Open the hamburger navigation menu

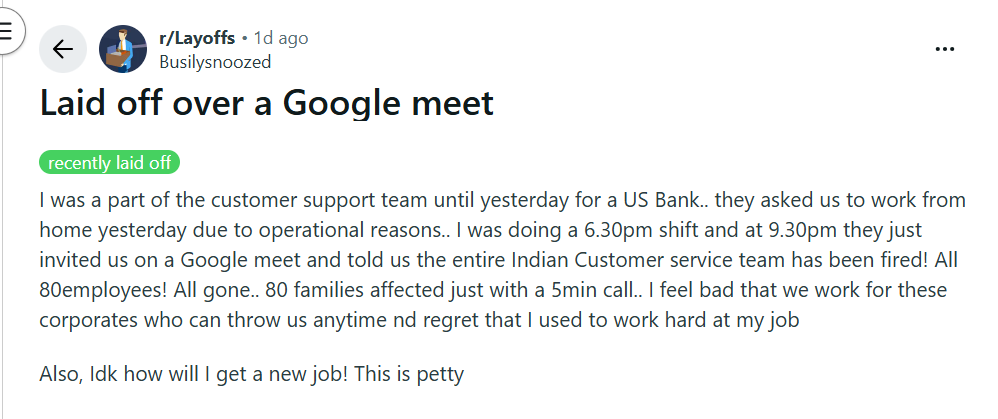(x=8, y=30)
